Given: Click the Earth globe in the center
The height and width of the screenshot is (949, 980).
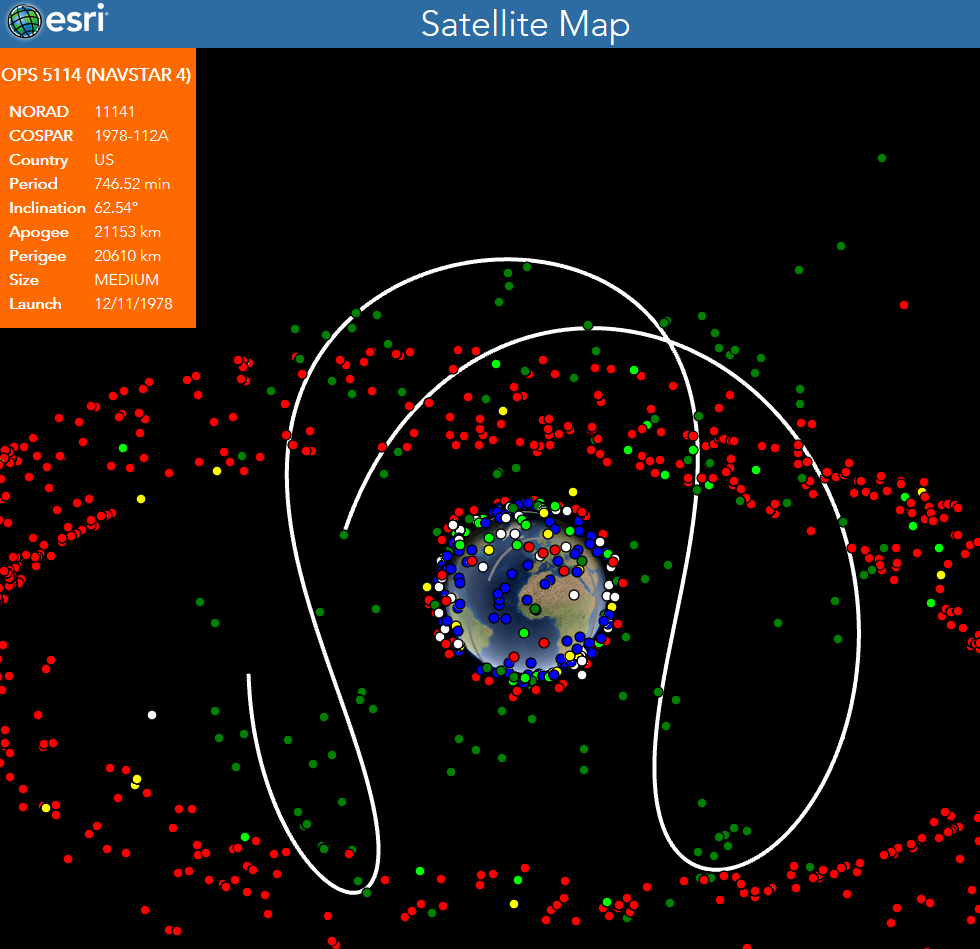Looking at the screenshot, I should click(527, 593).
